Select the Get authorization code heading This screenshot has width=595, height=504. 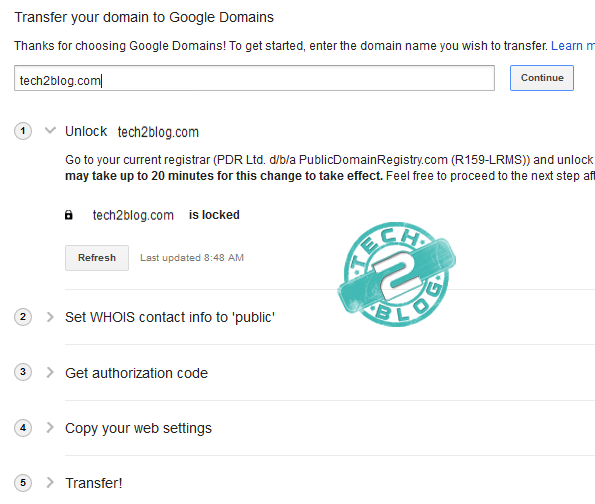(137, 373)
